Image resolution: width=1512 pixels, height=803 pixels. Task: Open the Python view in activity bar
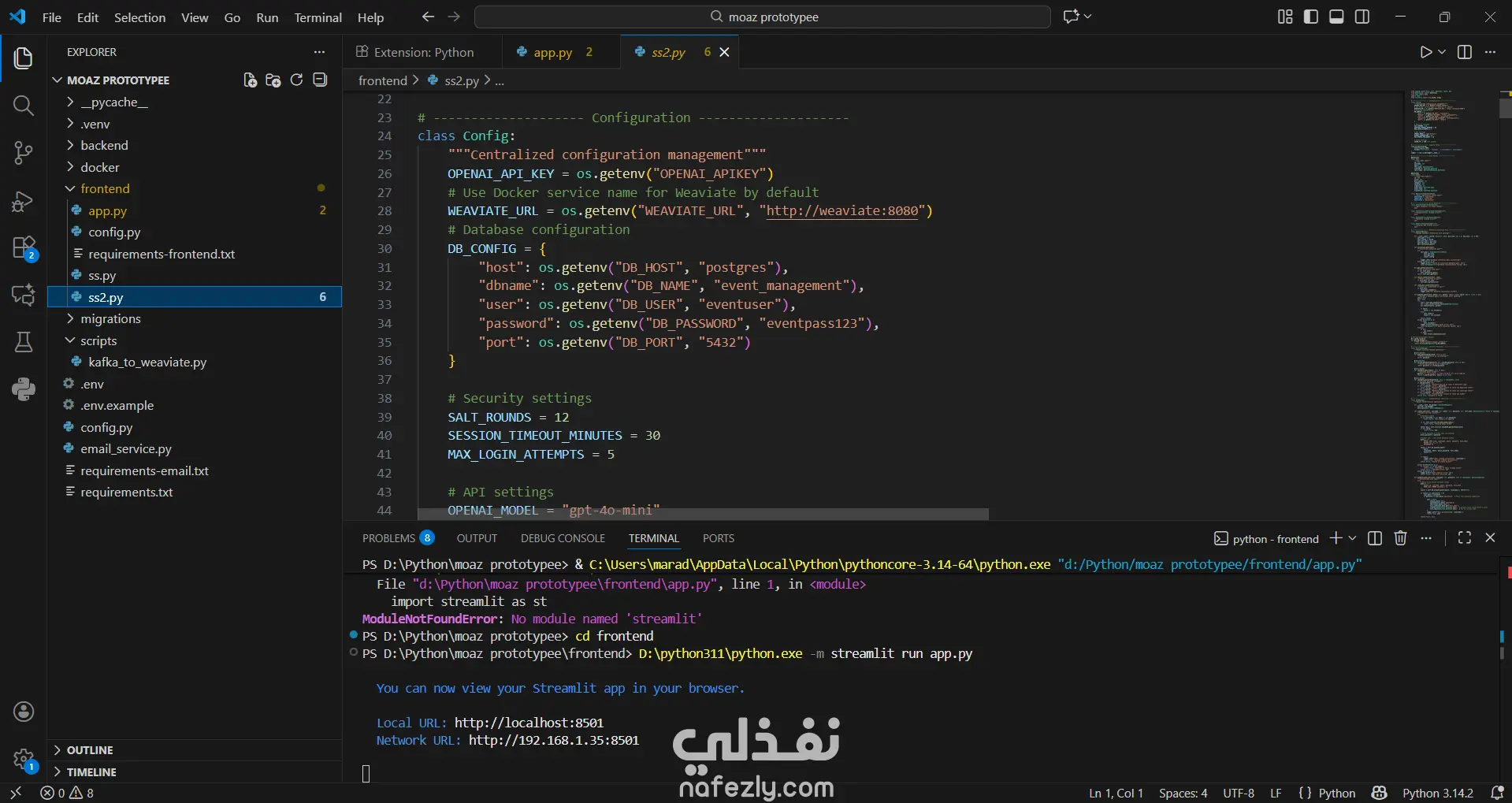24,388
